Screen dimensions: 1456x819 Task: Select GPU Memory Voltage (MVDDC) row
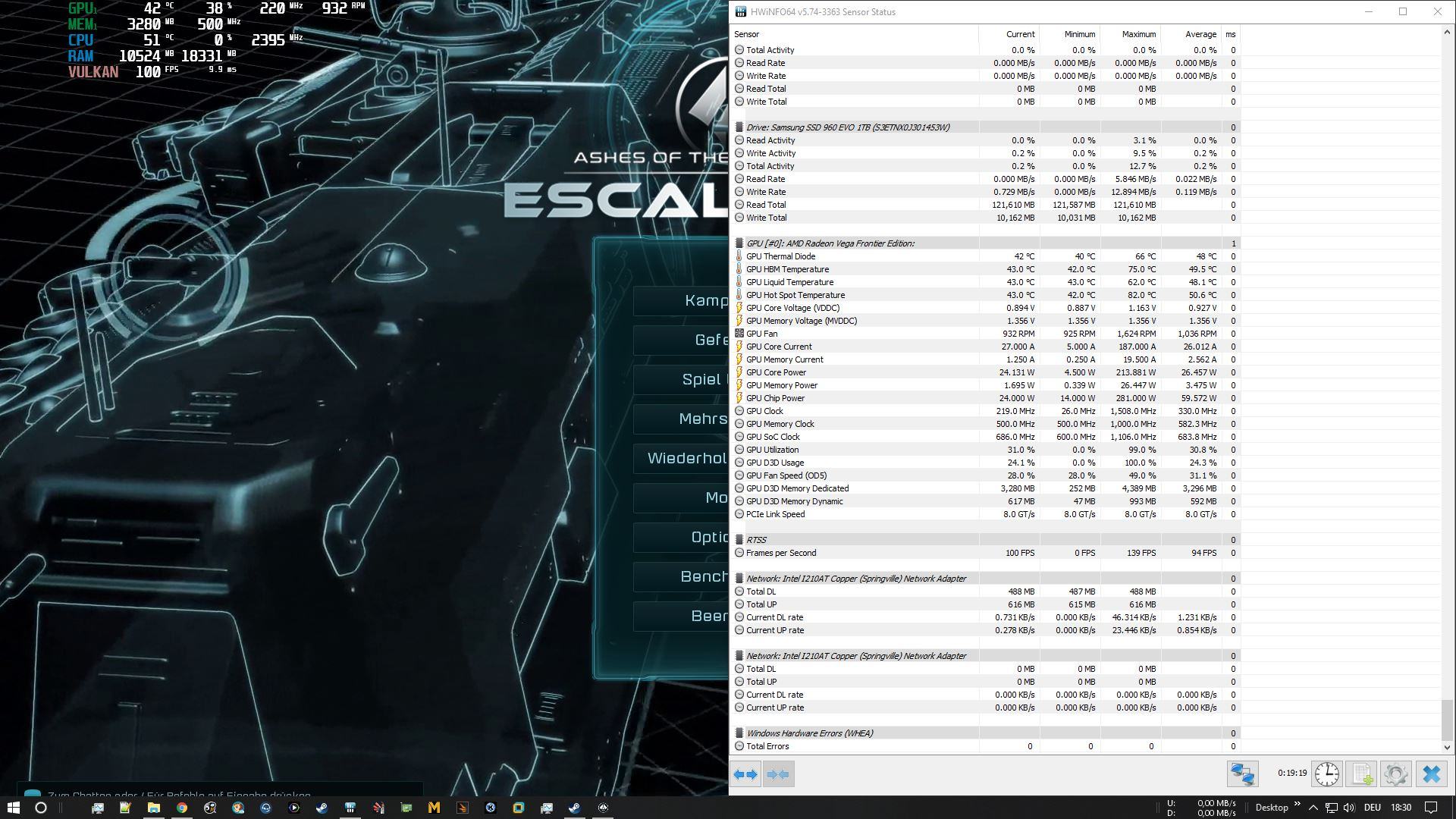tap(986, 321)
